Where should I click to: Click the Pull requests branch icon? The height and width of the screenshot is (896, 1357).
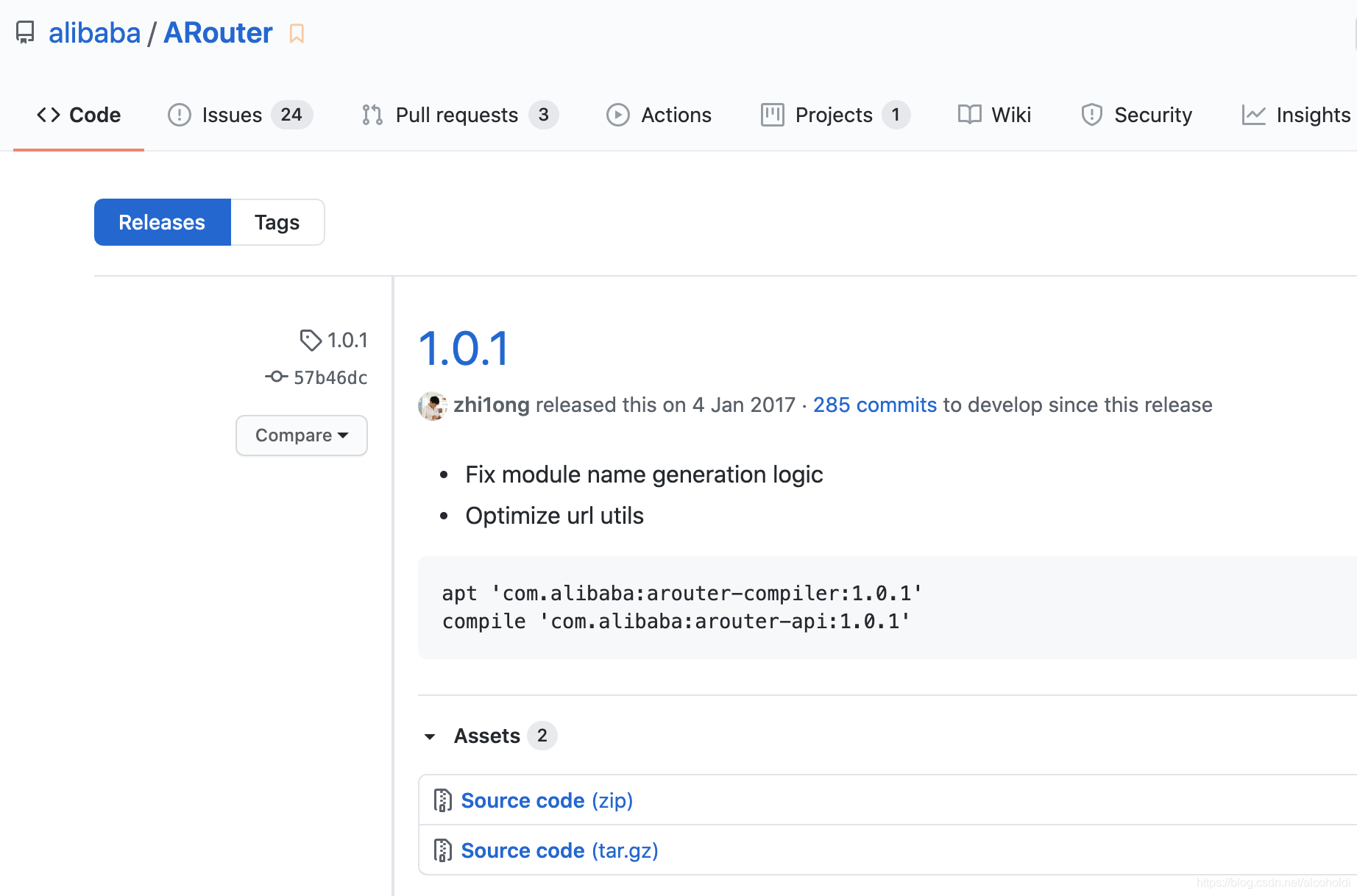tap(372, 115)
